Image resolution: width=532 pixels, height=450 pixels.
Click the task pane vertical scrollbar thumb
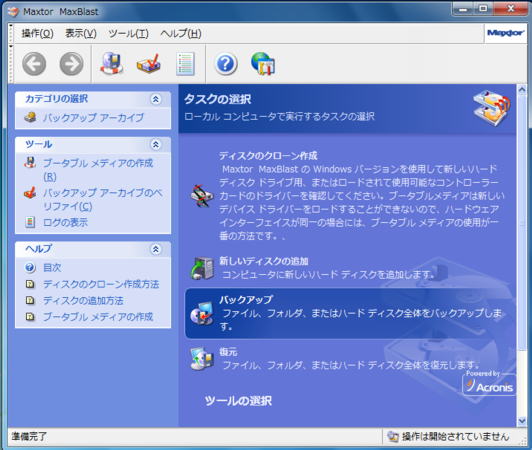[x=522, y=222]
